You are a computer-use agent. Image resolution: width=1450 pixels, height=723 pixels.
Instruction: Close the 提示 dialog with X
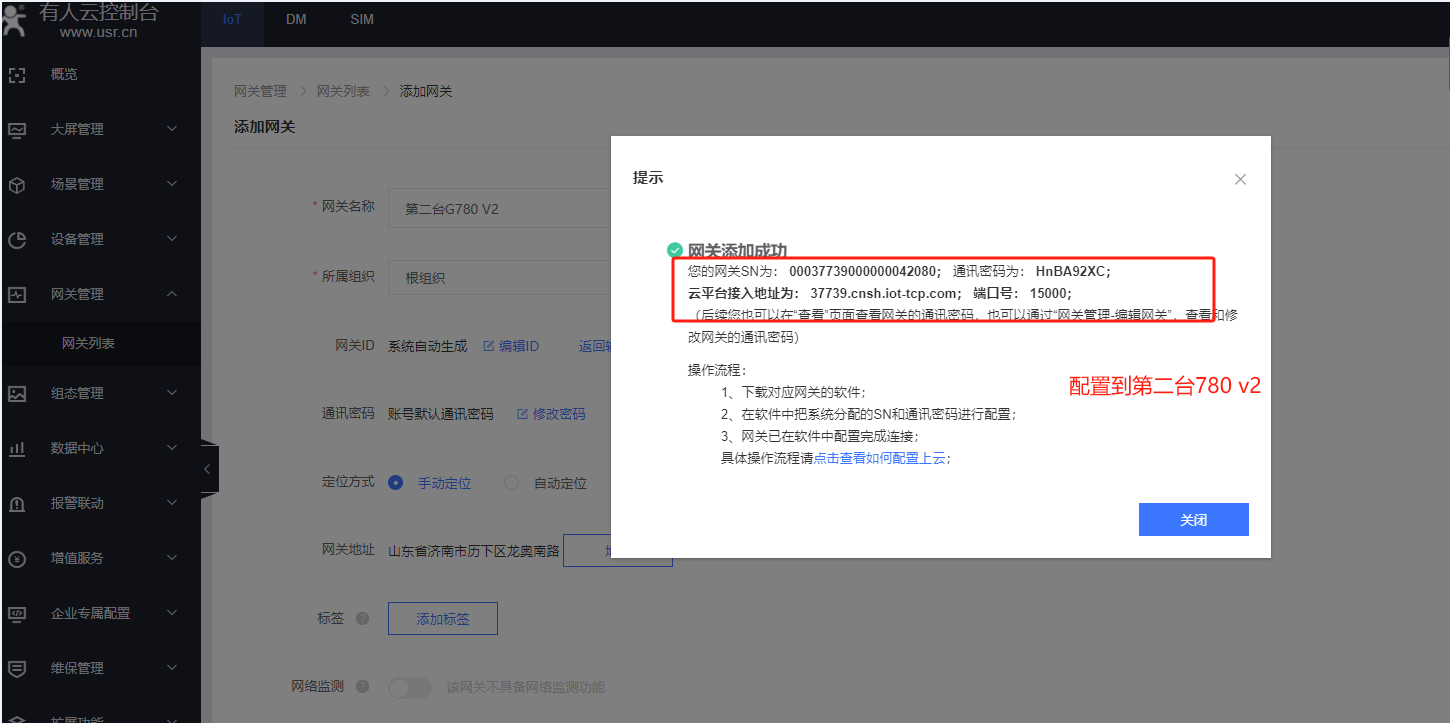1240,179
